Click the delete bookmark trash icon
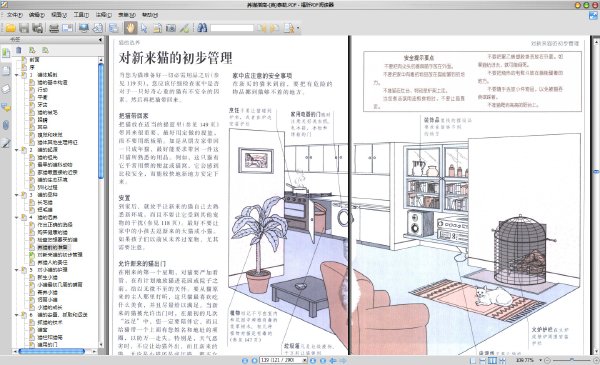Screen dimensions: 600x365 click(x=19, y=50)
